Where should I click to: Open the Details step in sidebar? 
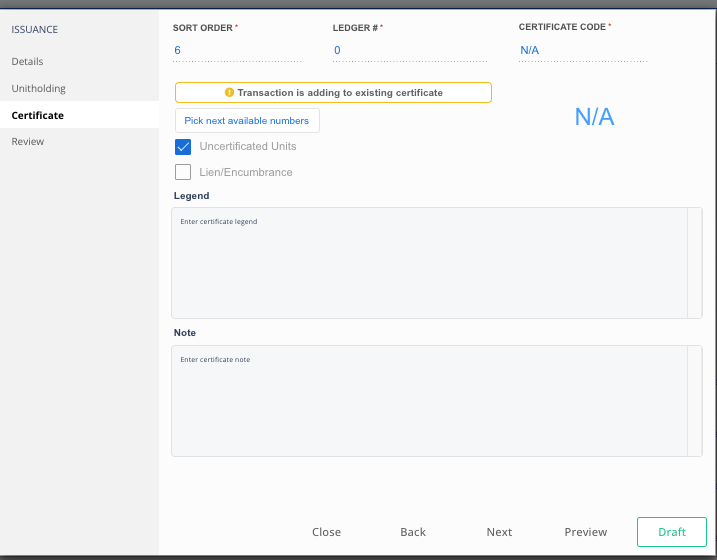tap(27, 61)
